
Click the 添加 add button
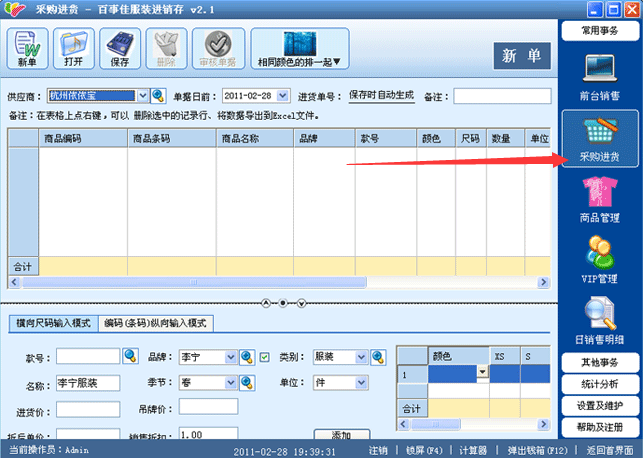[x=342, y=434]
